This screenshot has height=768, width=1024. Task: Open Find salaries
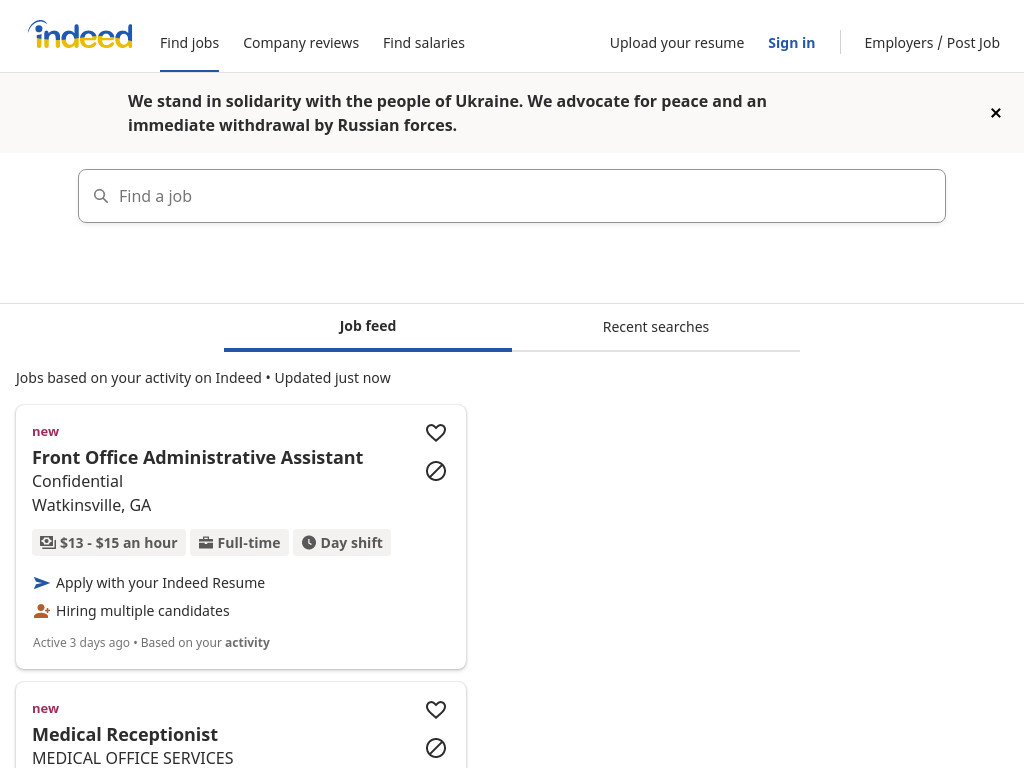pyautogui.click(x=424, y=43)
